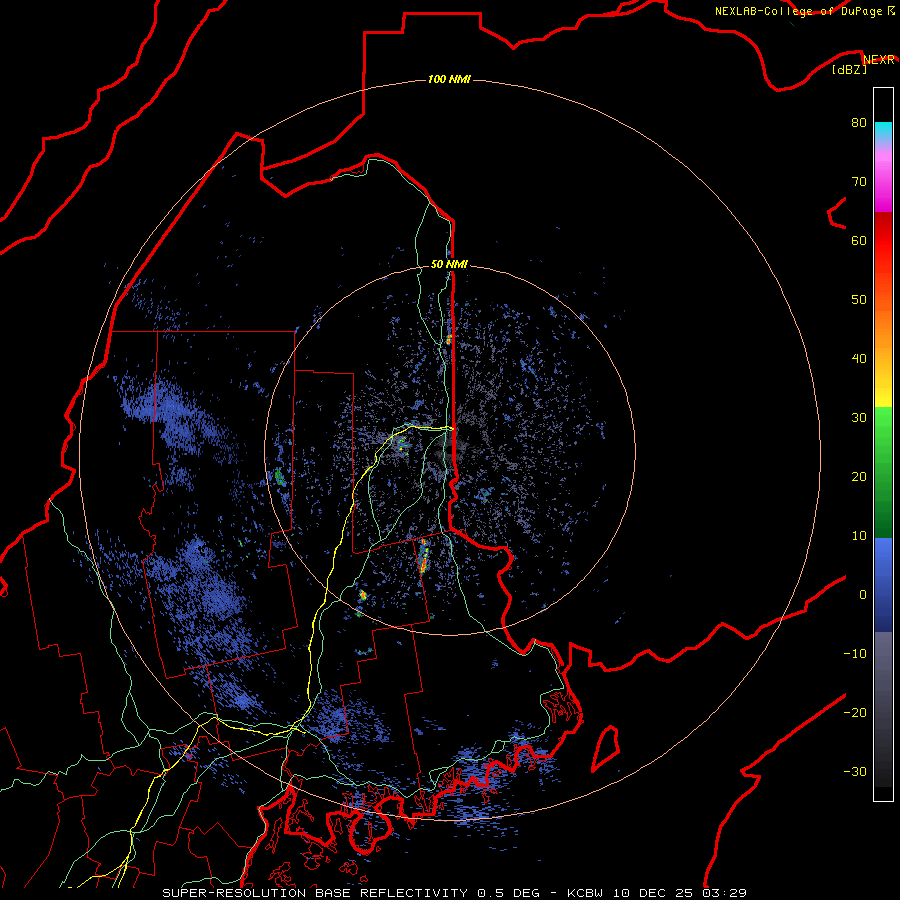The height and width of the screenshot is (900, 900).
Task: Select the 80 value on the dBZ scale
Action: (x=859, y=123)
